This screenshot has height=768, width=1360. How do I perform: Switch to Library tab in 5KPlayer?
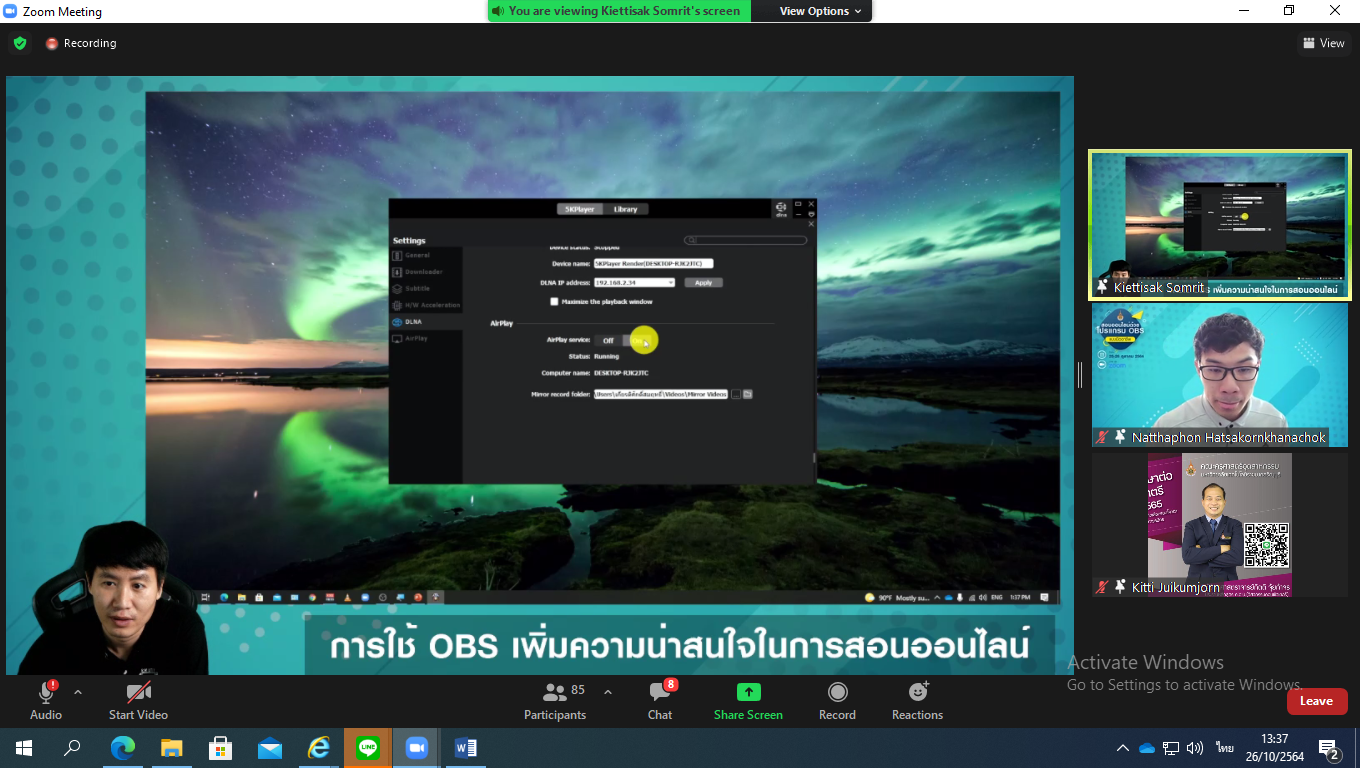tap(625, 209)
